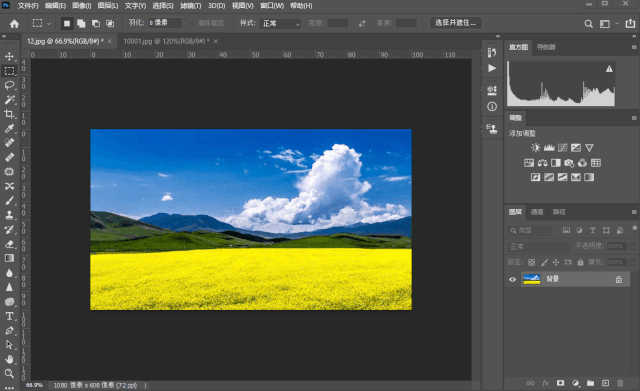Switch to the 10001.jpg document tab
Viewport: 640px width, 391px height.
(x=166, y=41)
